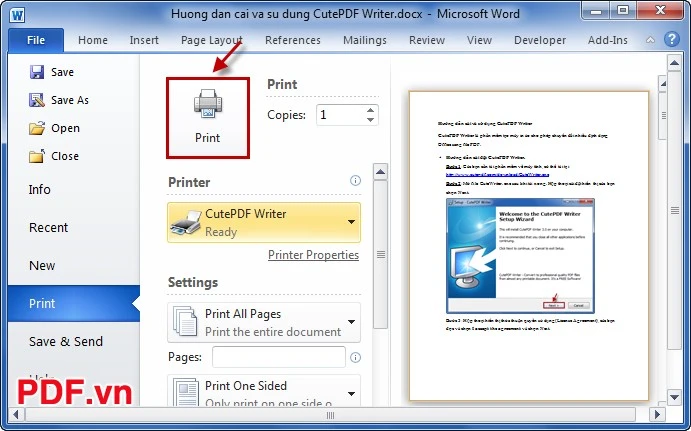The width and height of the screenshot is (691, 431).
Task: Decrease the Copies count with the down arrow
Action: [x=371, y=120]
